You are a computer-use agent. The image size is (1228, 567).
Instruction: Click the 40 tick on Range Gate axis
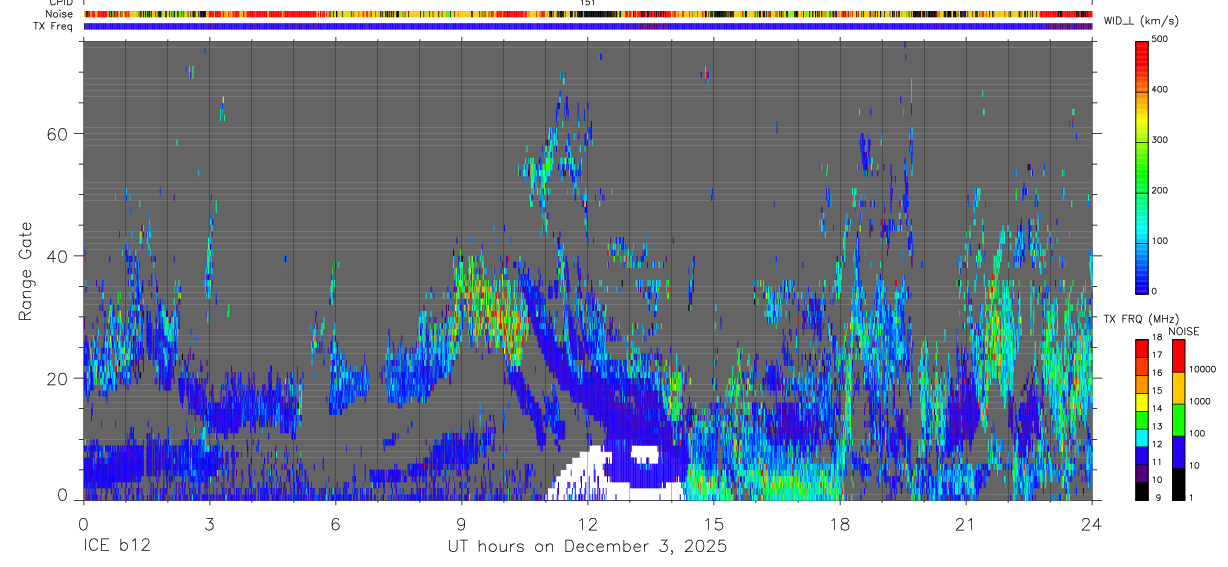click(x=58, y=256)
